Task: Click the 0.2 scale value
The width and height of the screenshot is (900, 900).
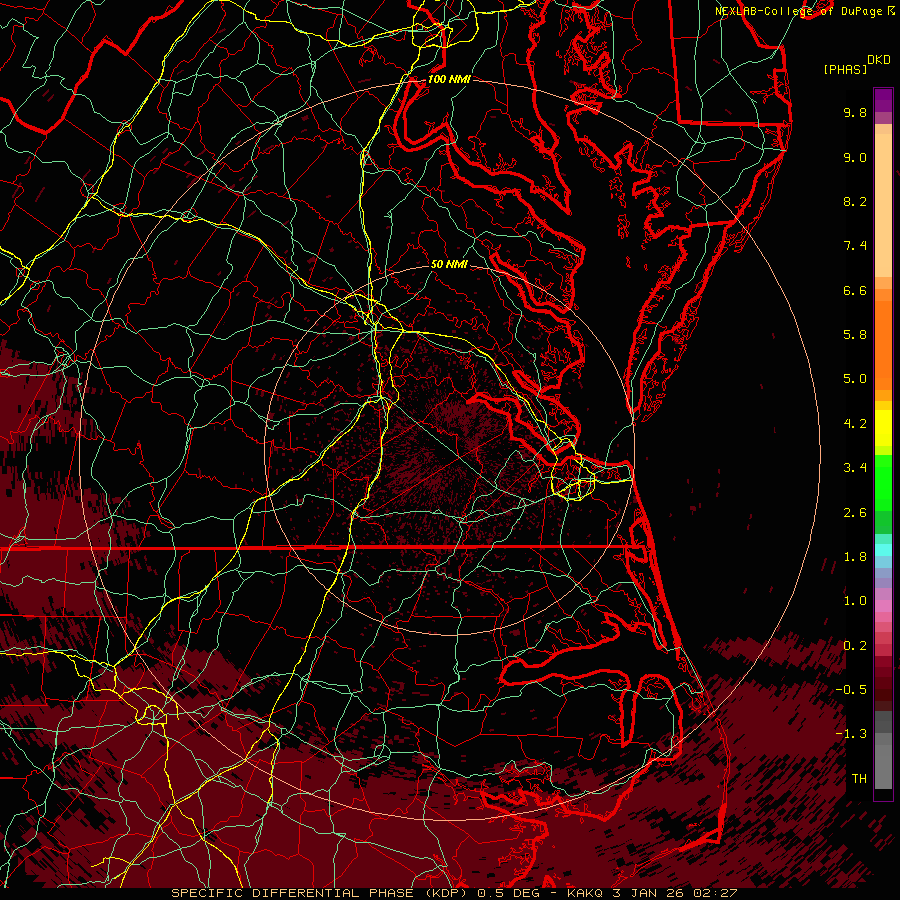Action: coord(855,646)
